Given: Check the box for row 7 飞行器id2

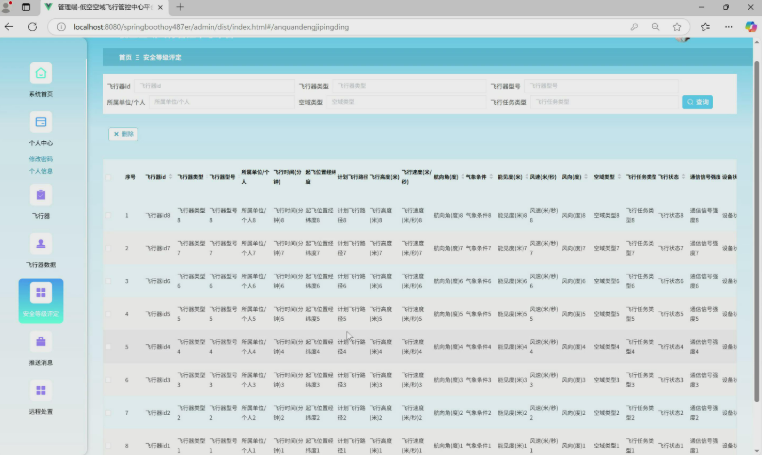Looking at the screenshot, I should (x=108, y=413).
